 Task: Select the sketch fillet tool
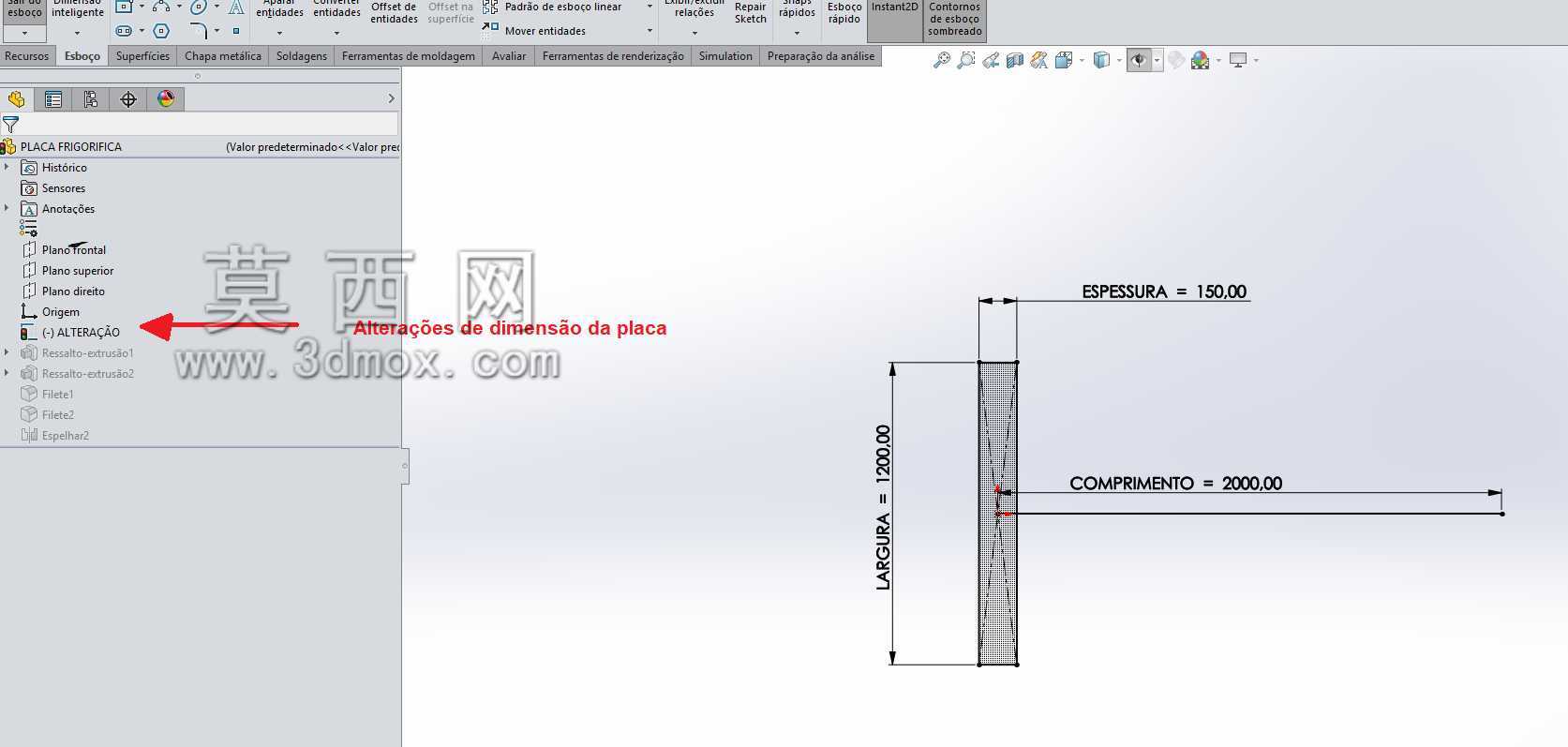click(x=199, y=31)
